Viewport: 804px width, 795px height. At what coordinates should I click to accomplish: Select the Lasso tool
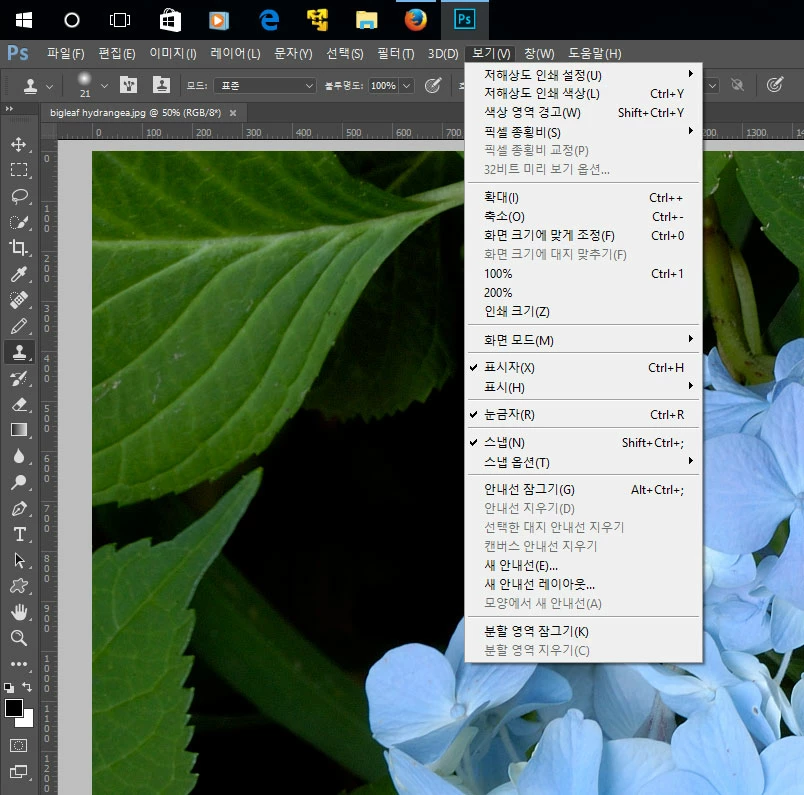pyautogui.click(x=19, y=196)
